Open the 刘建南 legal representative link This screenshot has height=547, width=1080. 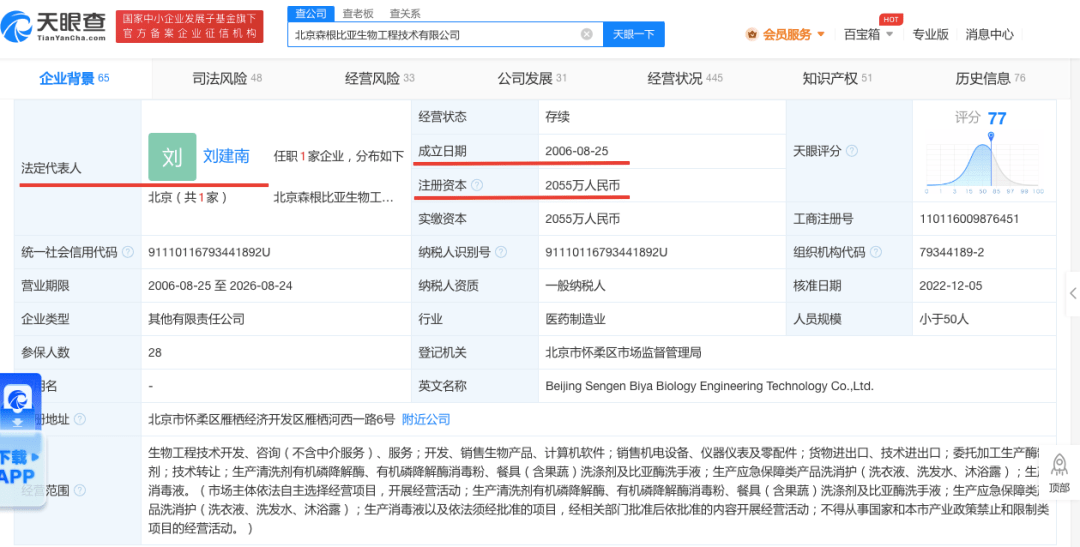(x=226, y=156)
